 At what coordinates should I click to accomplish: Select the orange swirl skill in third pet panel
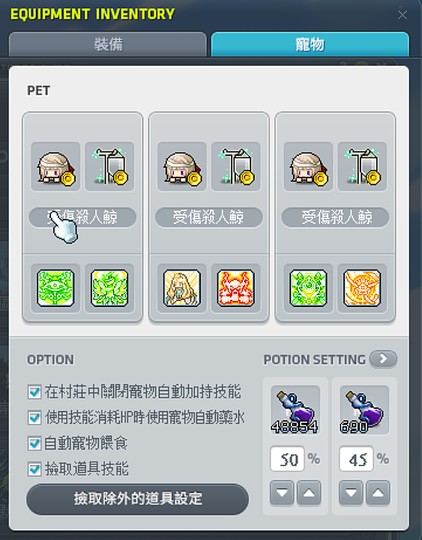point(362,288)
